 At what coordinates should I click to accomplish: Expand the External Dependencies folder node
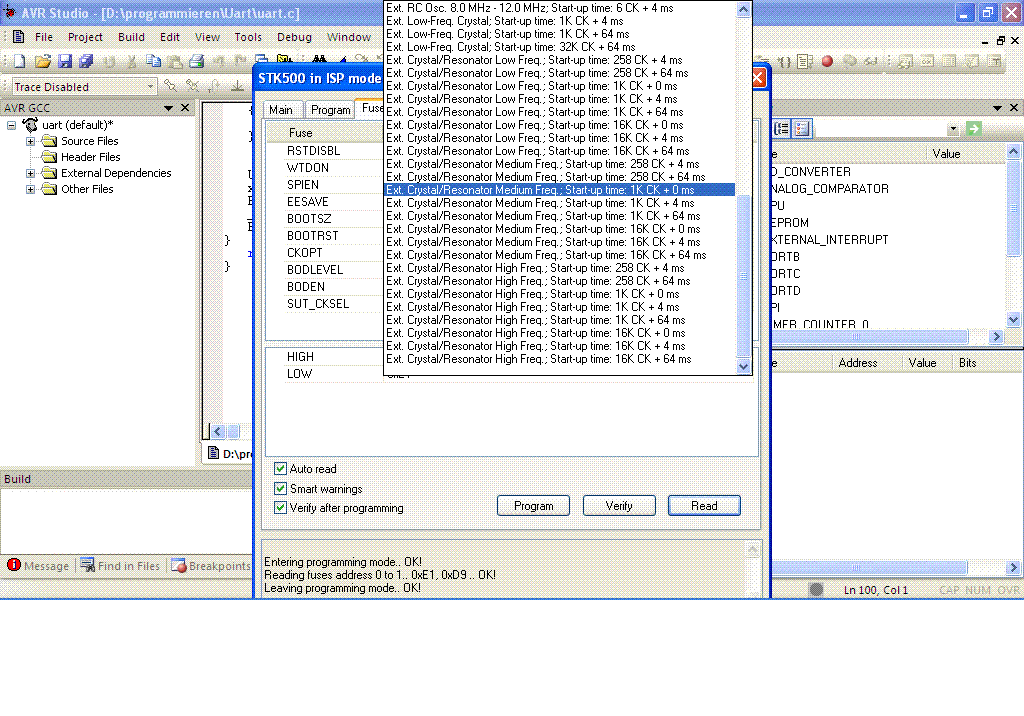[x=30, y=173]
